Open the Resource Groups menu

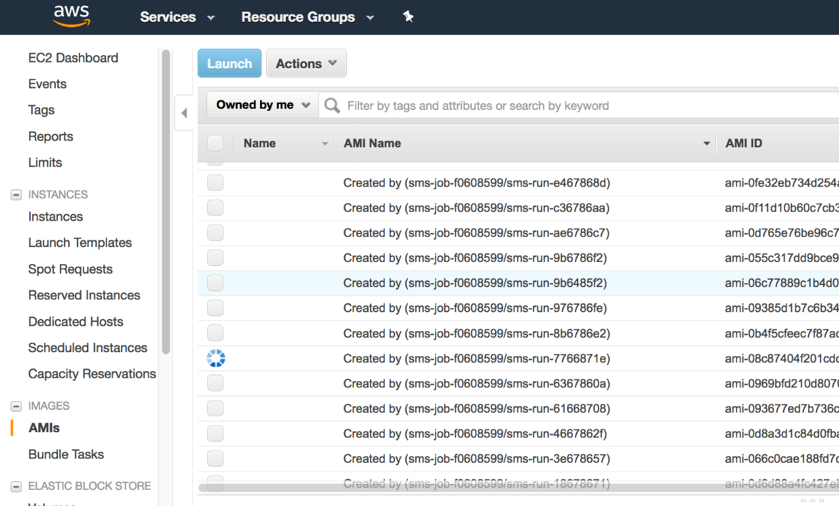pos(307,17)
